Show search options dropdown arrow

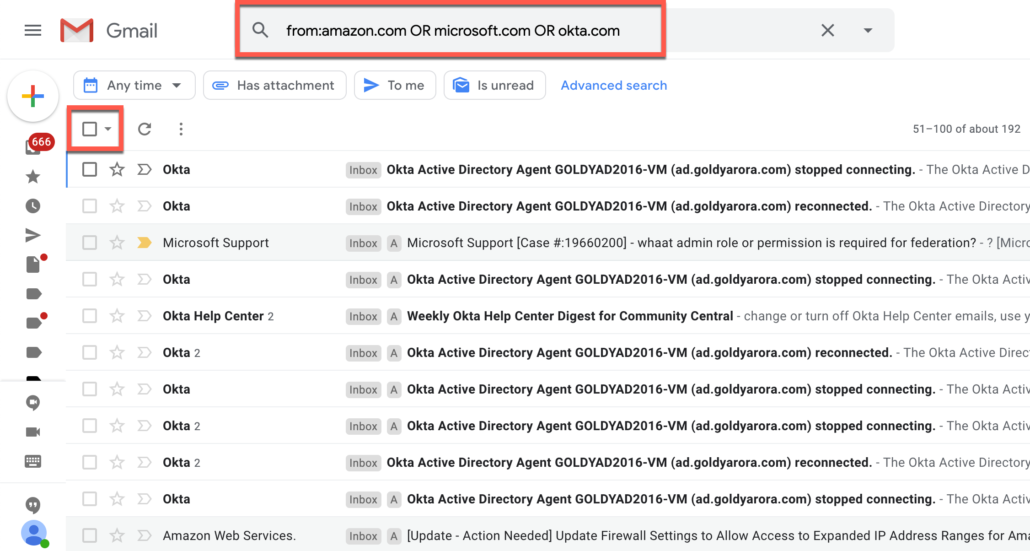(868, 30)
